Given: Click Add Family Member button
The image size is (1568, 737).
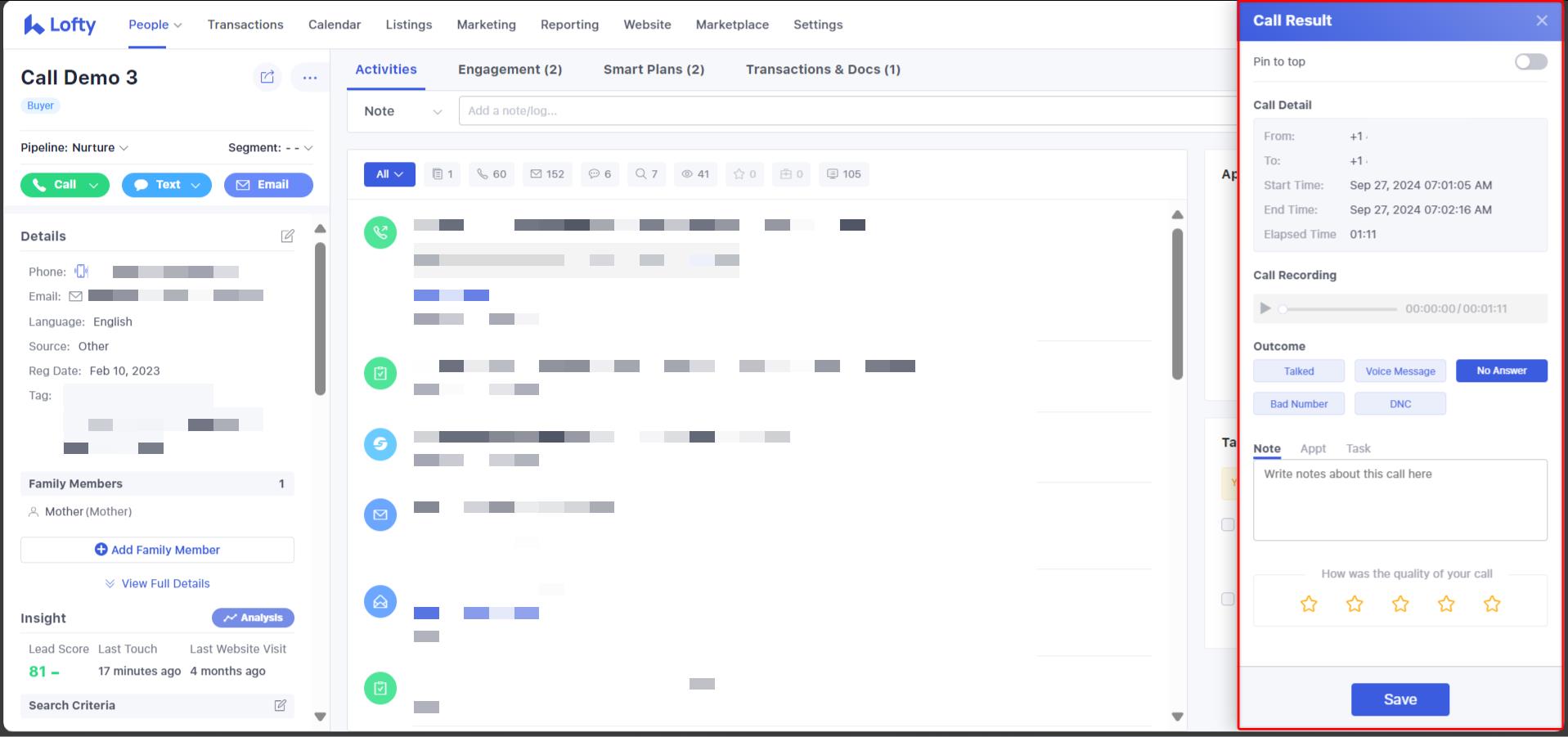Looking at the screenshot, I should (157, 550).
